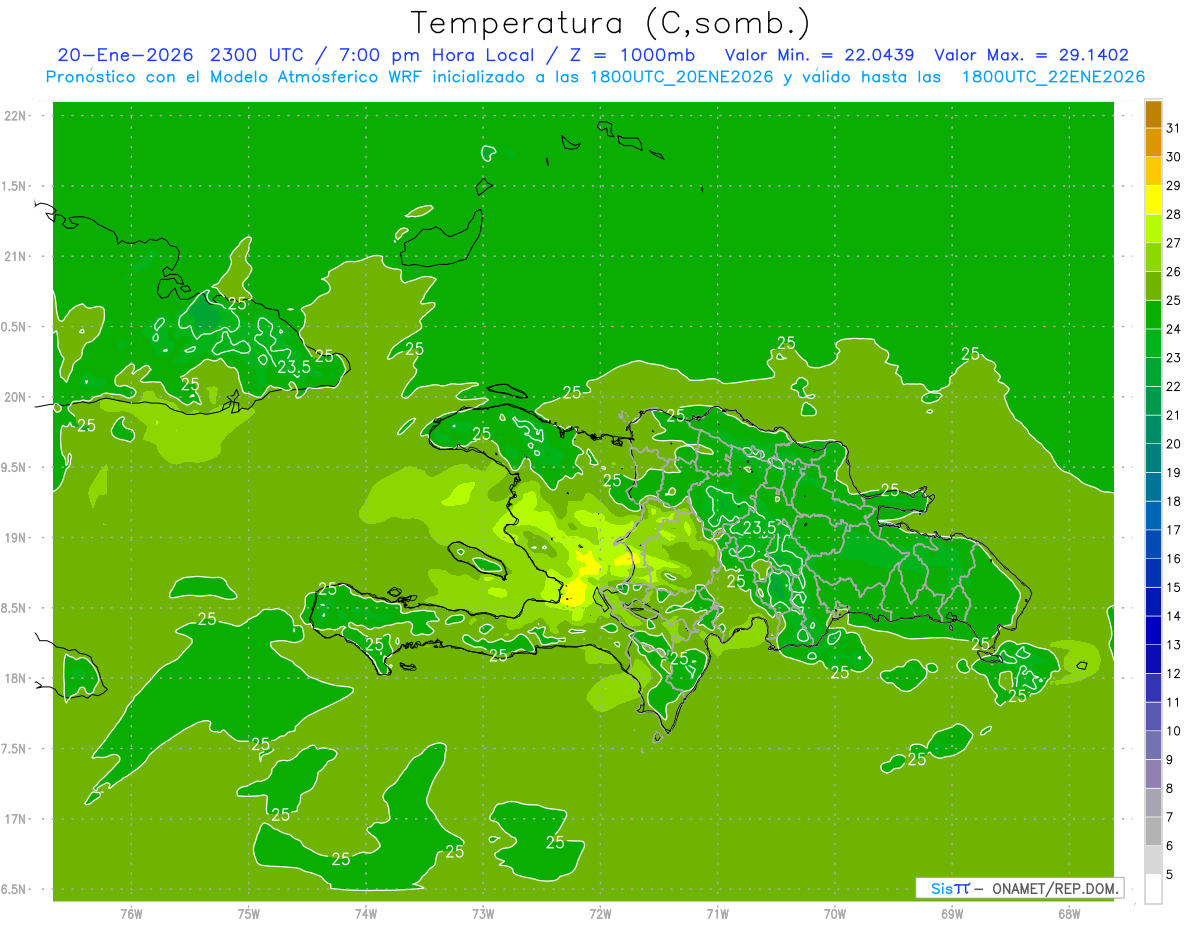Pick the lime swatch between 27 and 28
Image resolution: width=1200 pixels, height=927 pixels.
pos(1153,229)
